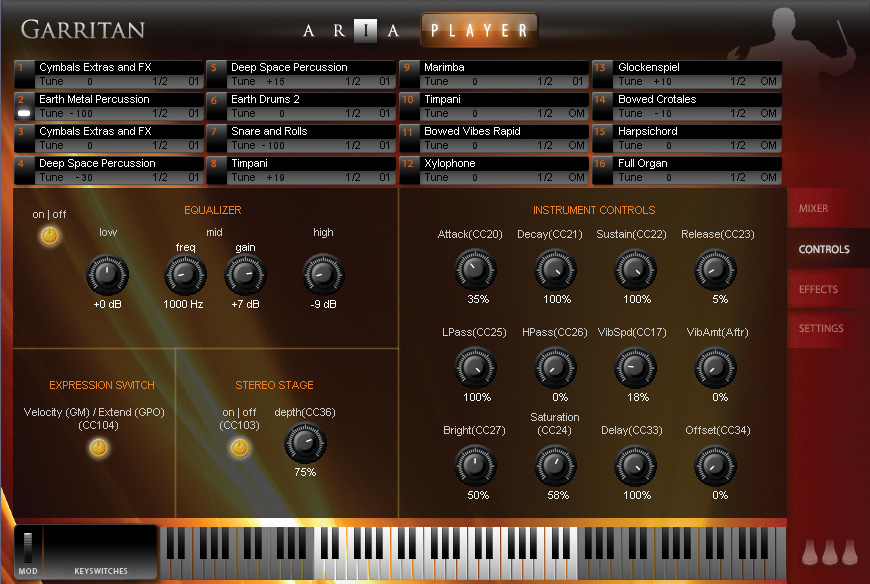Toggle the Velocity/Extend expression switch
Screen dimensions: 870x584
98,448
